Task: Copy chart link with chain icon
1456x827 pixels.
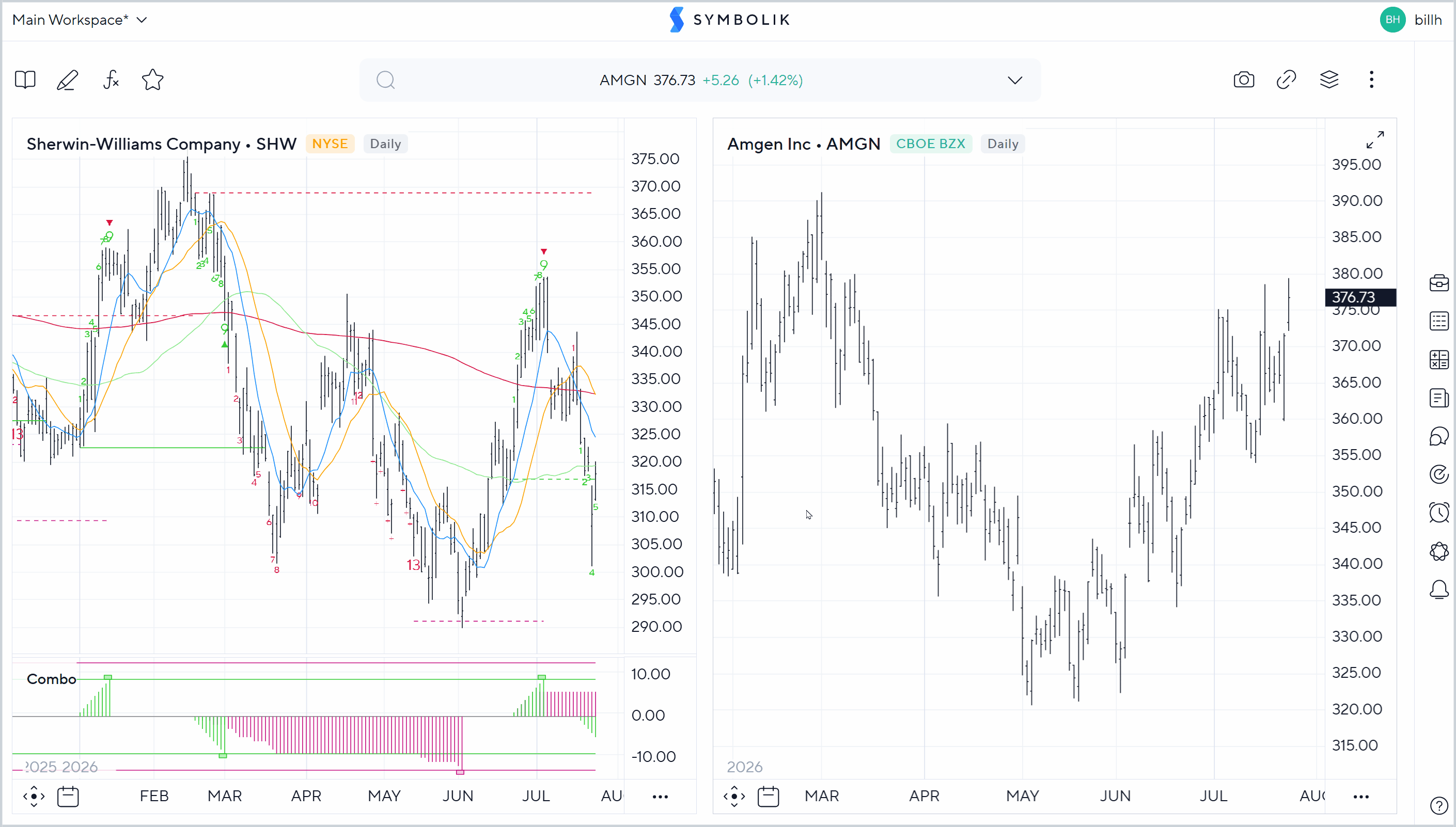Action: coord(1286,80)
